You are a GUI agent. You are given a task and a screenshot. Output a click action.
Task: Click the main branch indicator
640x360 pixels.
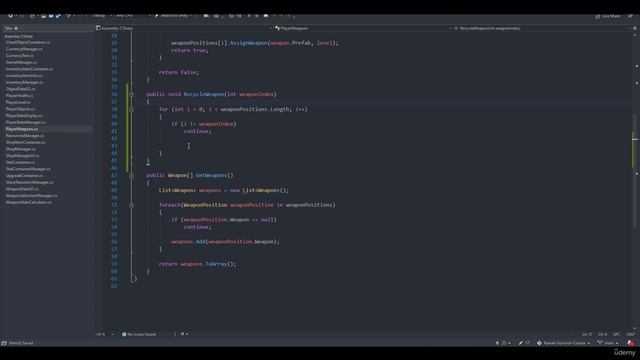608,343
